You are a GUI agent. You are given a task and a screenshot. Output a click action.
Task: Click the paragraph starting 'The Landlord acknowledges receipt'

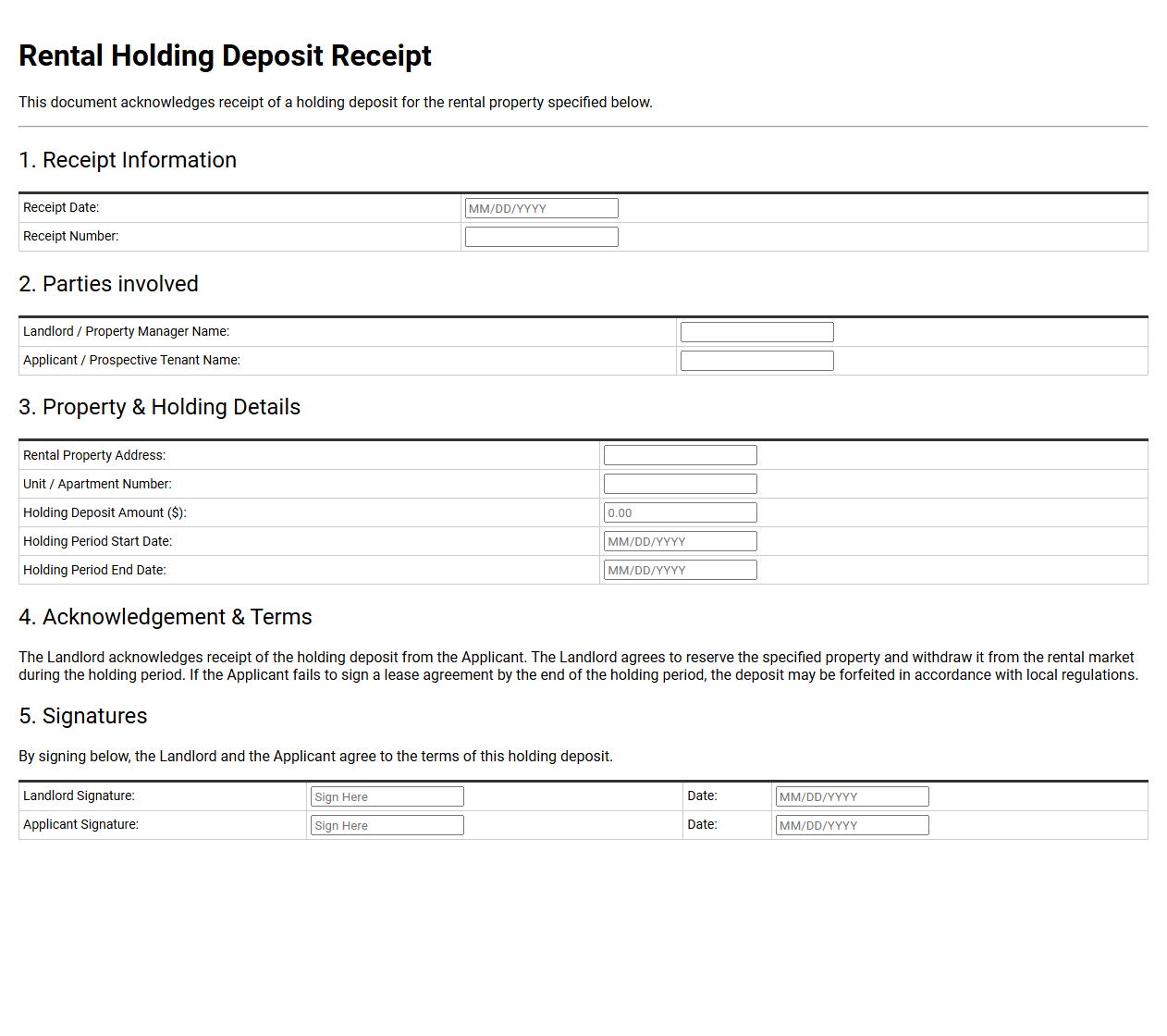tap(579, 666)
